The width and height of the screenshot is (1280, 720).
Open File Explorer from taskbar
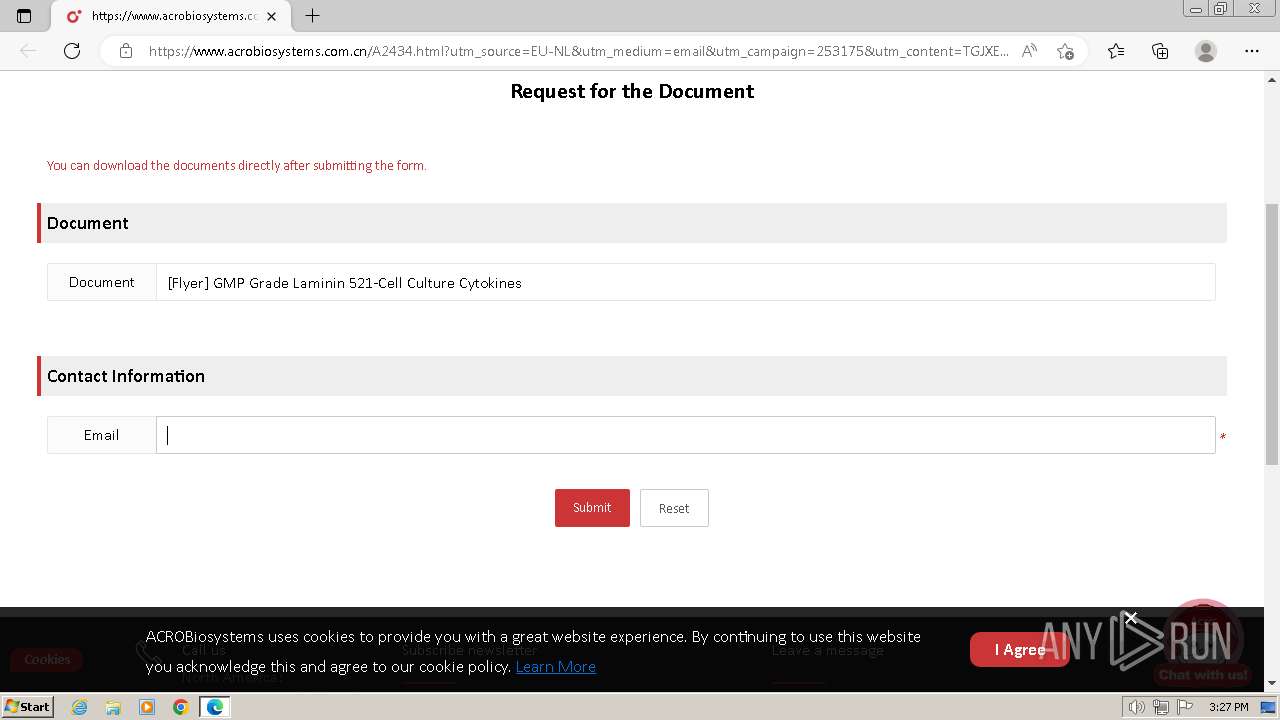tap(113, 707)
